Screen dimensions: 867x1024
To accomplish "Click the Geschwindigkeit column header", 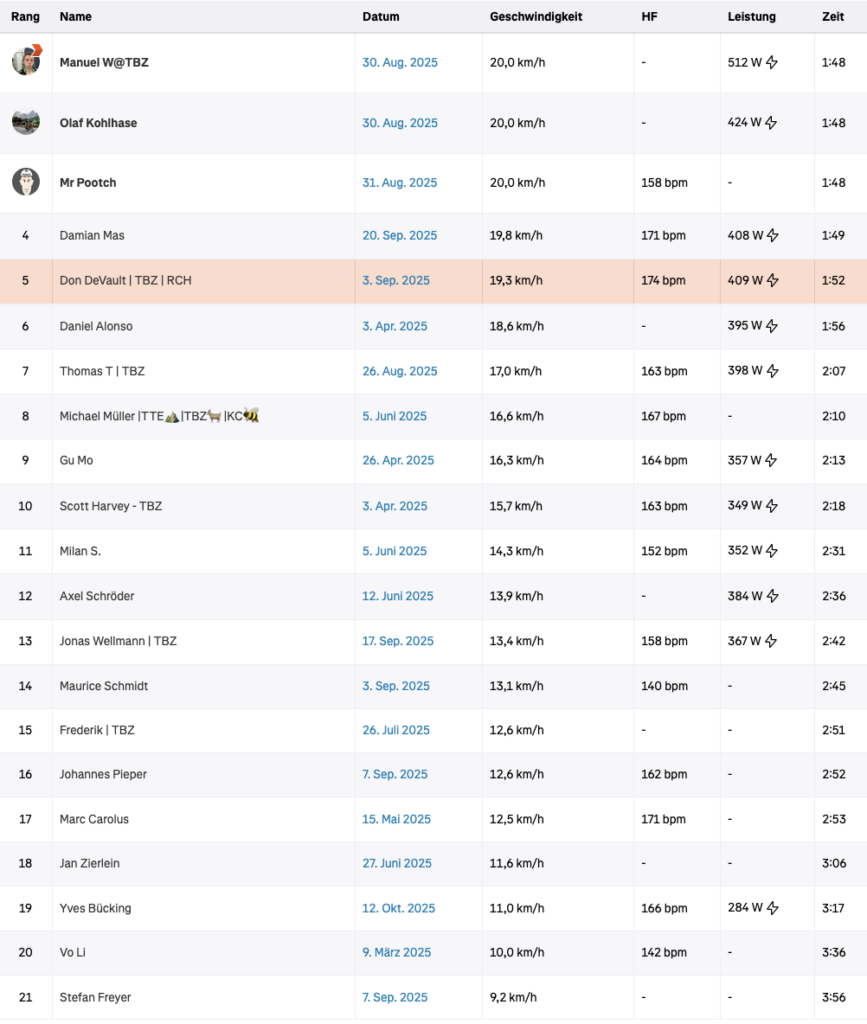I will pos(536,17).
